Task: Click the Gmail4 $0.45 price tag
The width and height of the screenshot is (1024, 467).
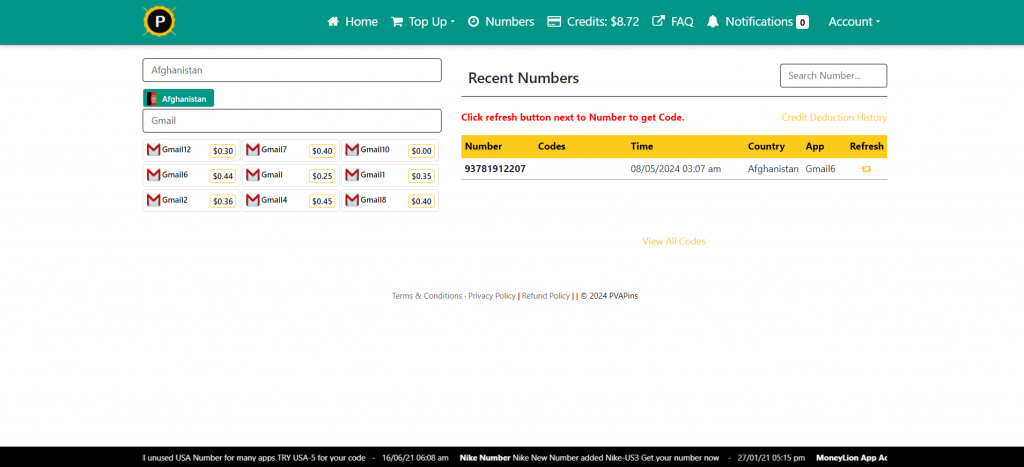Action: point(323,201)
